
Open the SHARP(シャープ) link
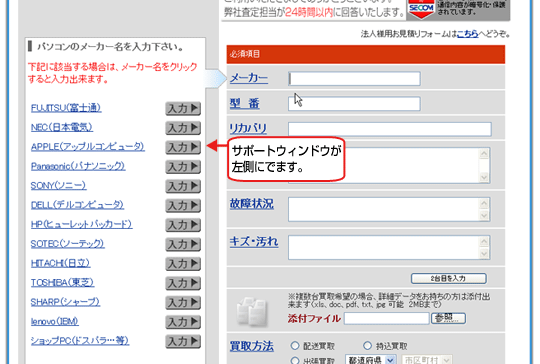[65, 302]
